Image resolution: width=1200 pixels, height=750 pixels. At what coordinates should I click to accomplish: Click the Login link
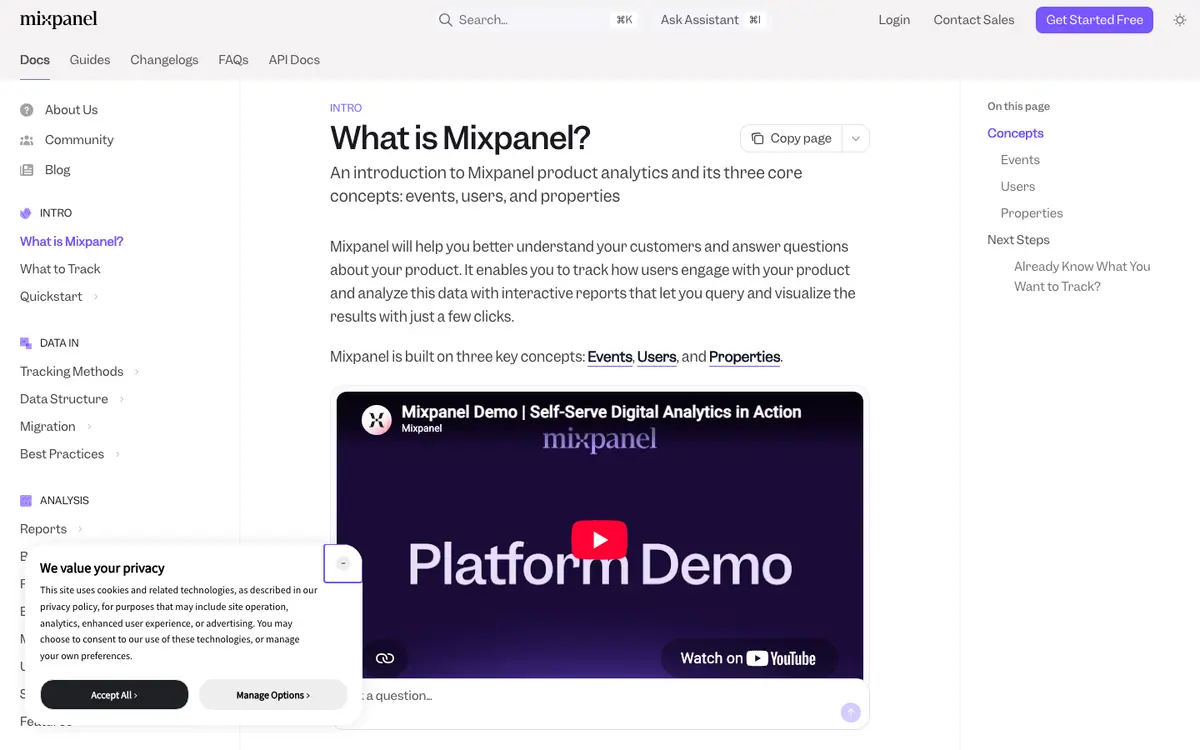click(x=894, y=20)
